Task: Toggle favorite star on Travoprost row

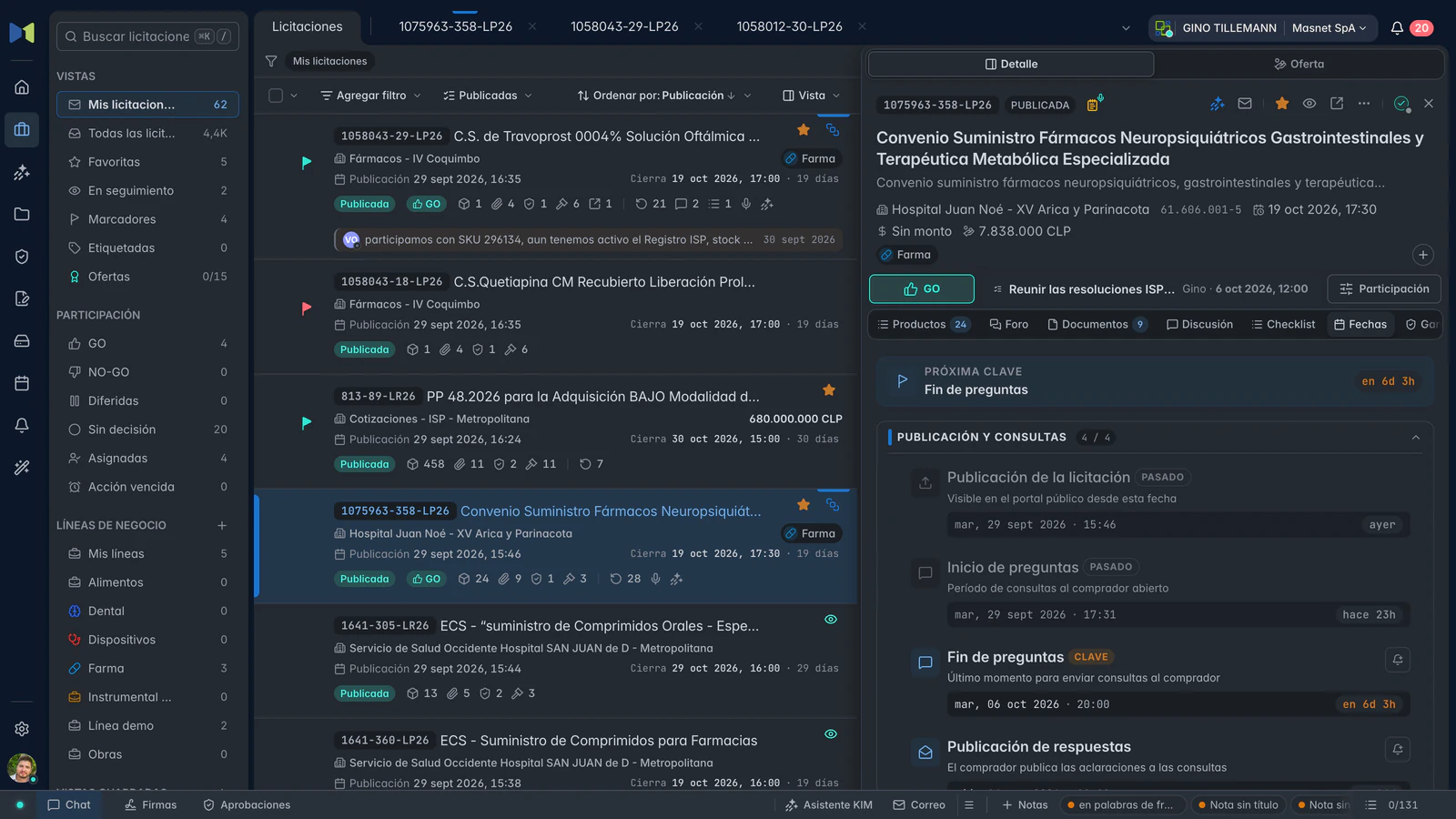Action: point(804,130)
